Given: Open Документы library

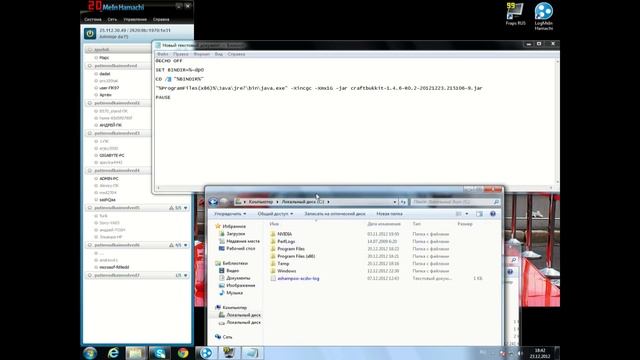Looking at the screenshot, I should coord(238,278).
